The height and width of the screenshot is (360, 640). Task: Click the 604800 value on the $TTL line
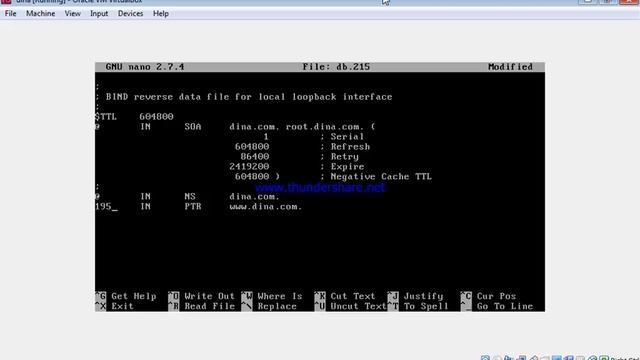pos(156,117)
